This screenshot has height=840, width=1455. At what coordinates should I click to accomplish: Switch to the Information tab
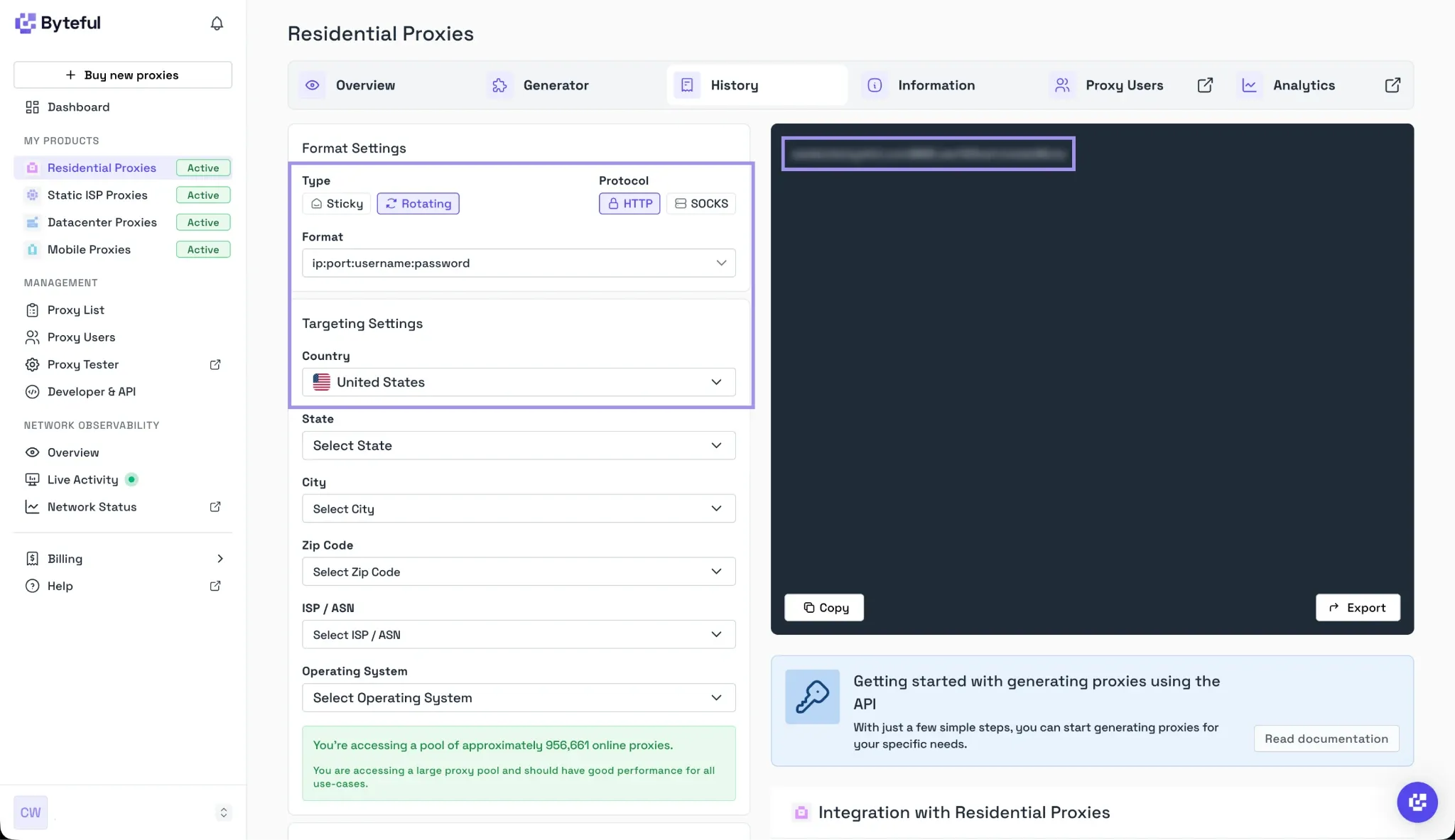tap(945, 85)
